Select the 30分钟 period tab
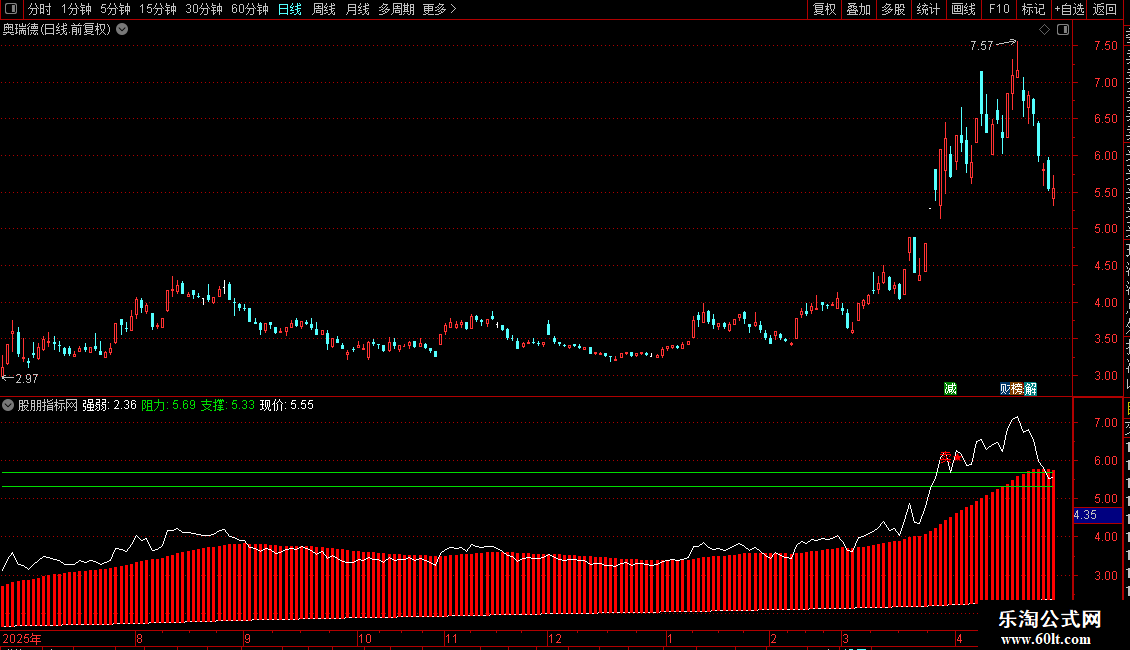The width and height of the screenshot is (1130, 650). 203,9
